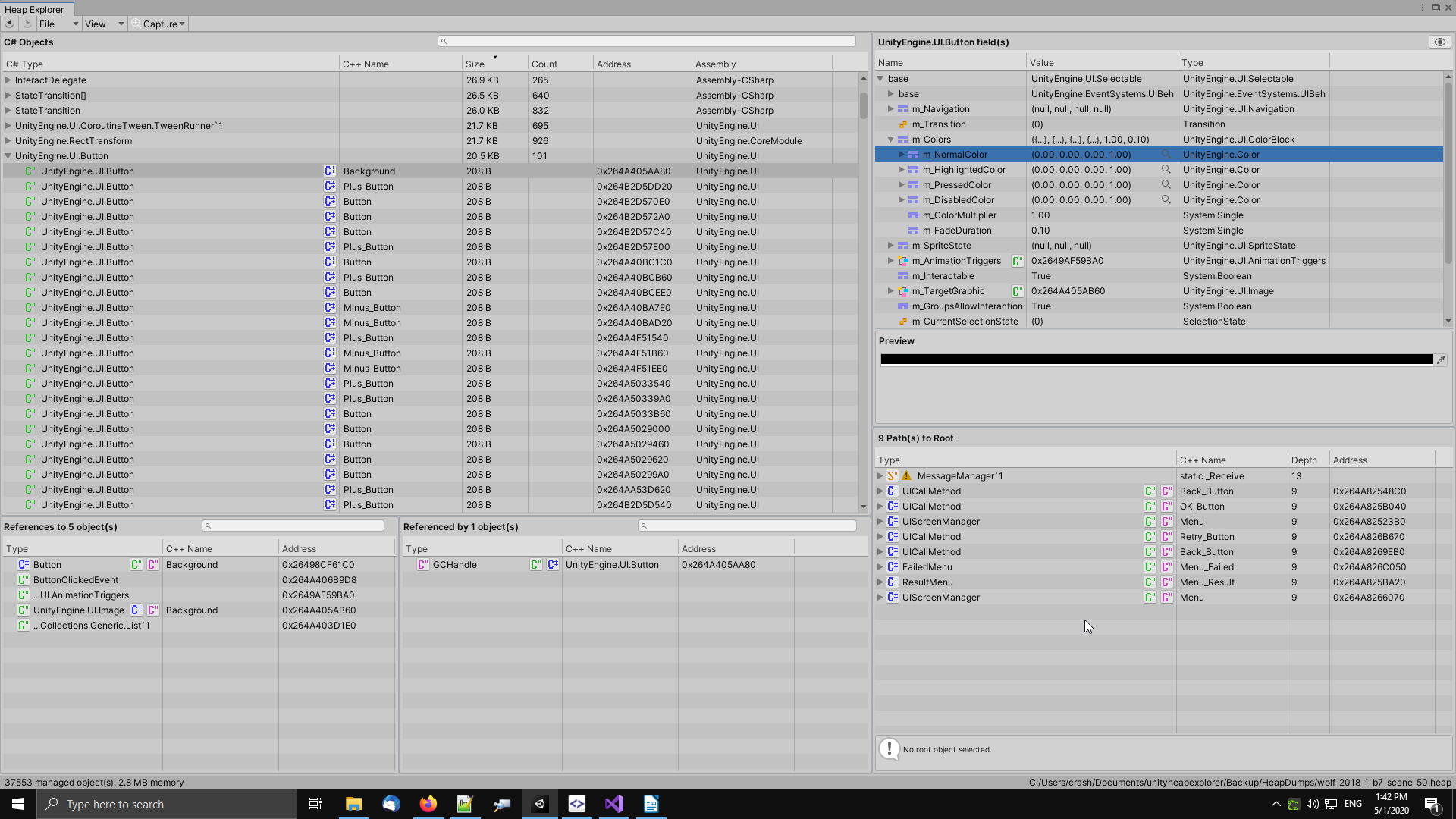Click the C++ link icon on Background Button row
The height and width of the screenshot is (819, 1456).
tap(330, 171)
